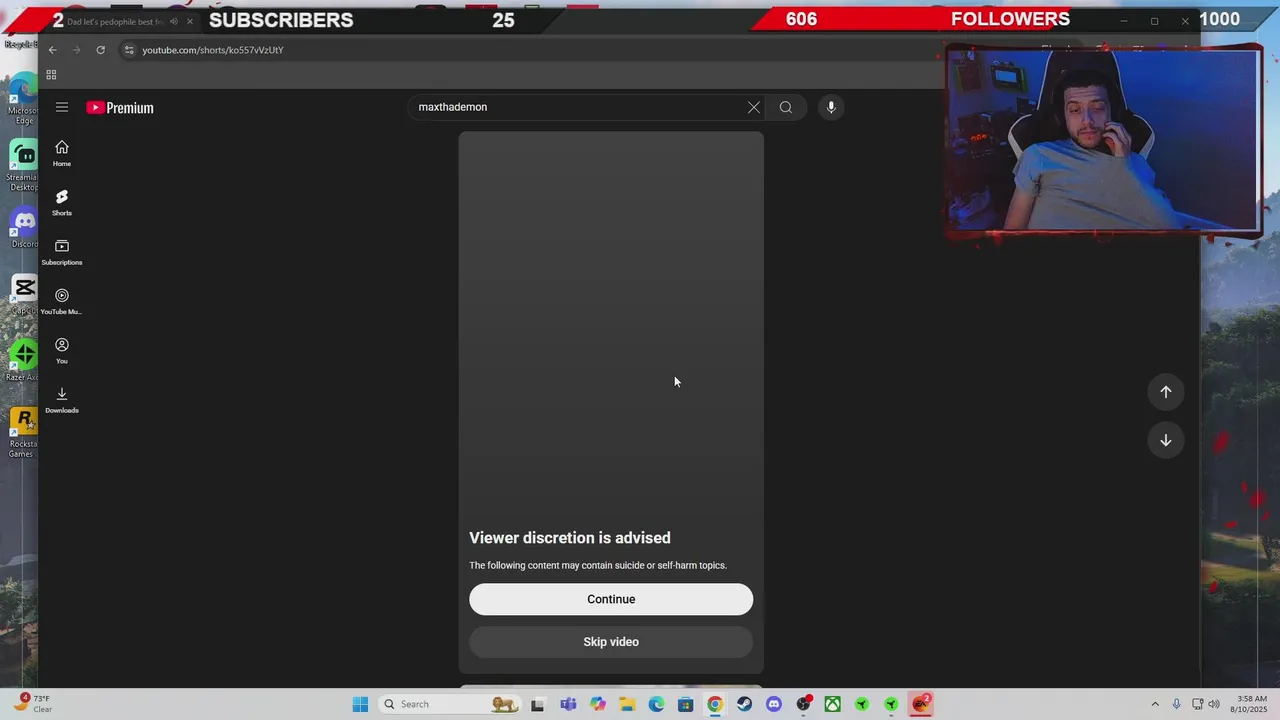Click Skip video button
Viewport: 1280px width, 720px height.
[611, 642]
